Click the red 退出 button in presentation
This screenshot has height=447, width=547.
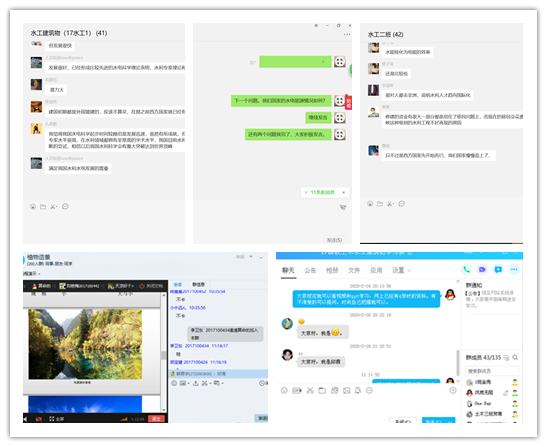pos(156,418)
